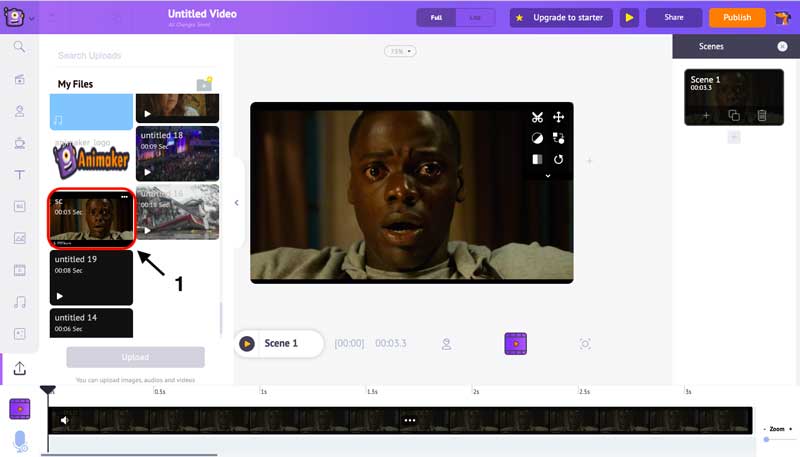Select the untitled 14 video file
The height and width of the screenshot is (457, 800).
point(91,323)
